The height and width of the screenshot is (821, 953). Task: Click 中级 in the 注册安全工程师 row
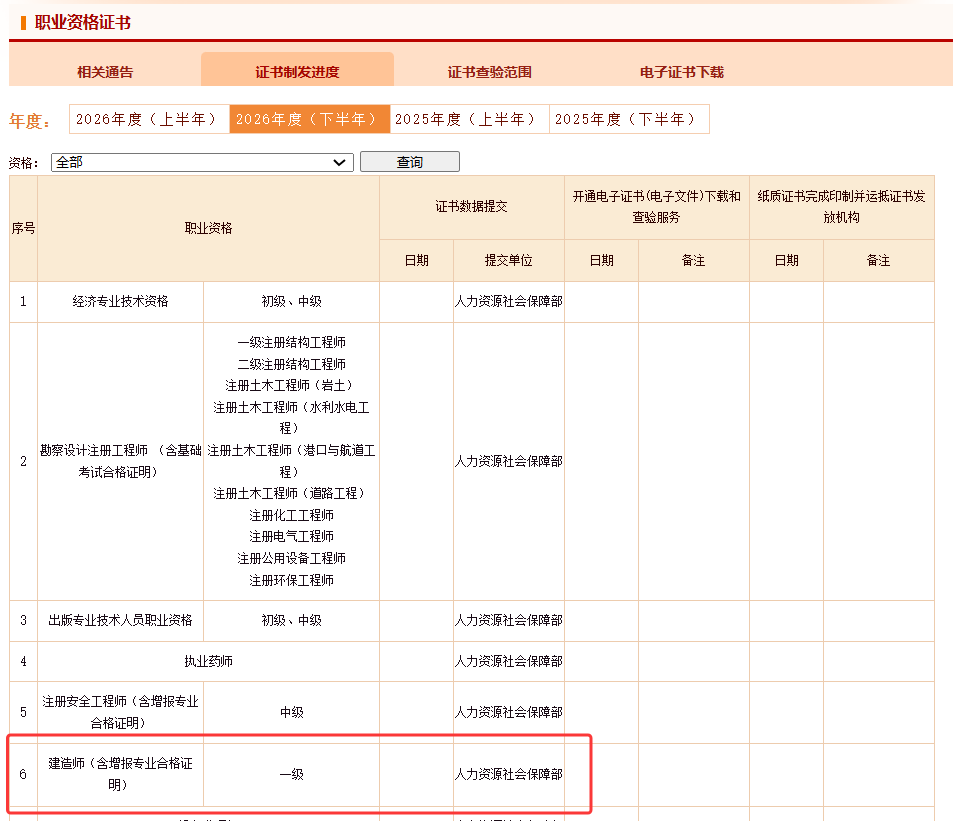click(x=291, y=712)
